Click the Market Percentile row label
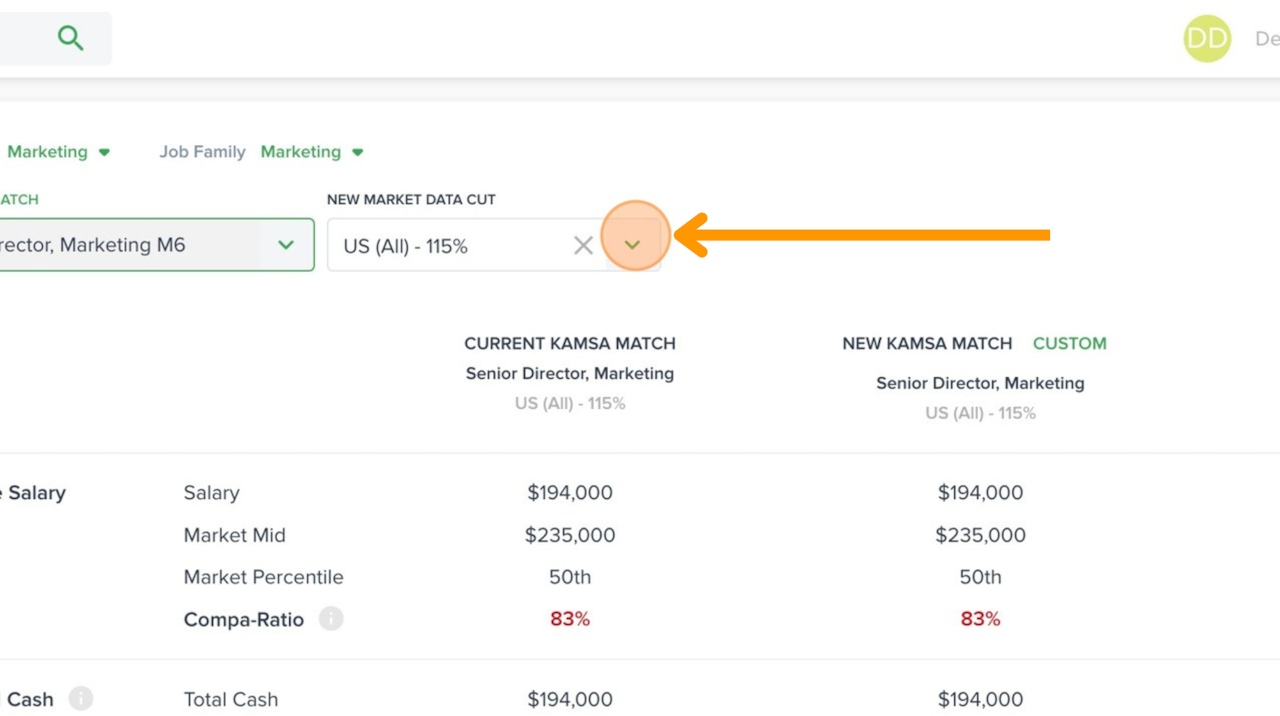Screen dimensions: 1280x716 tap(263, 577)
